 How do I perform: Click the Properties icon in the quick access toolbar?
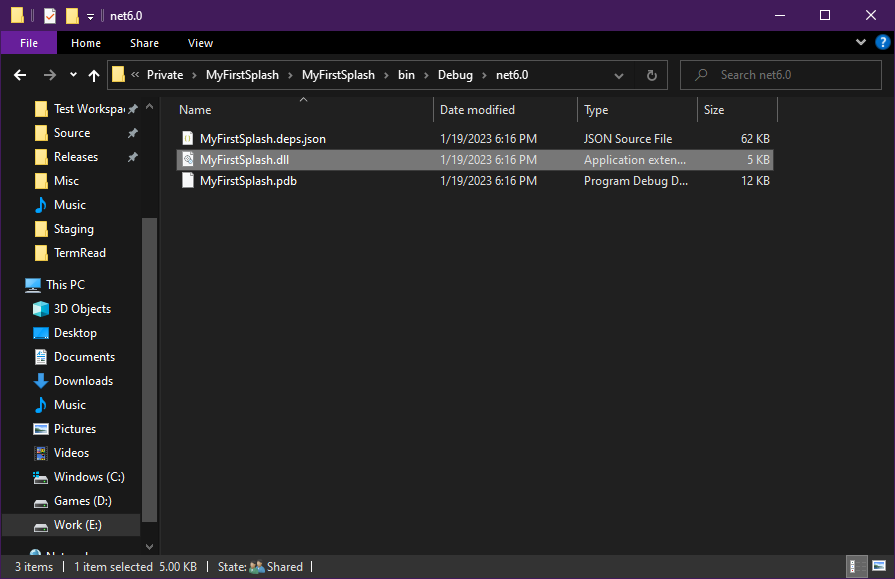click(x=50, y=16)
